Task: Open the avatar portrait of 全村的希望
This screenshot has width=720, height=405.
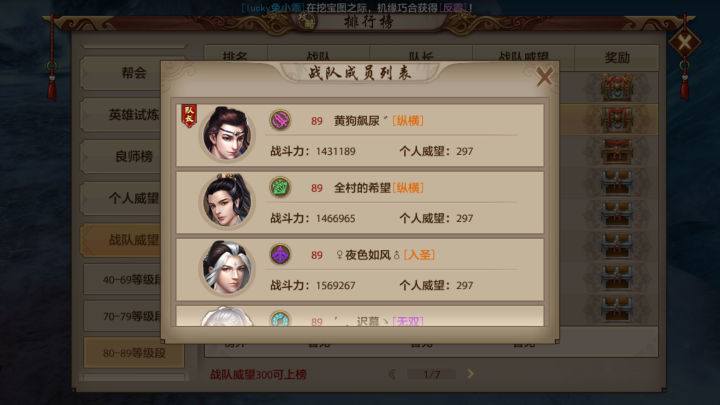Action: click(x=227, y=201)
